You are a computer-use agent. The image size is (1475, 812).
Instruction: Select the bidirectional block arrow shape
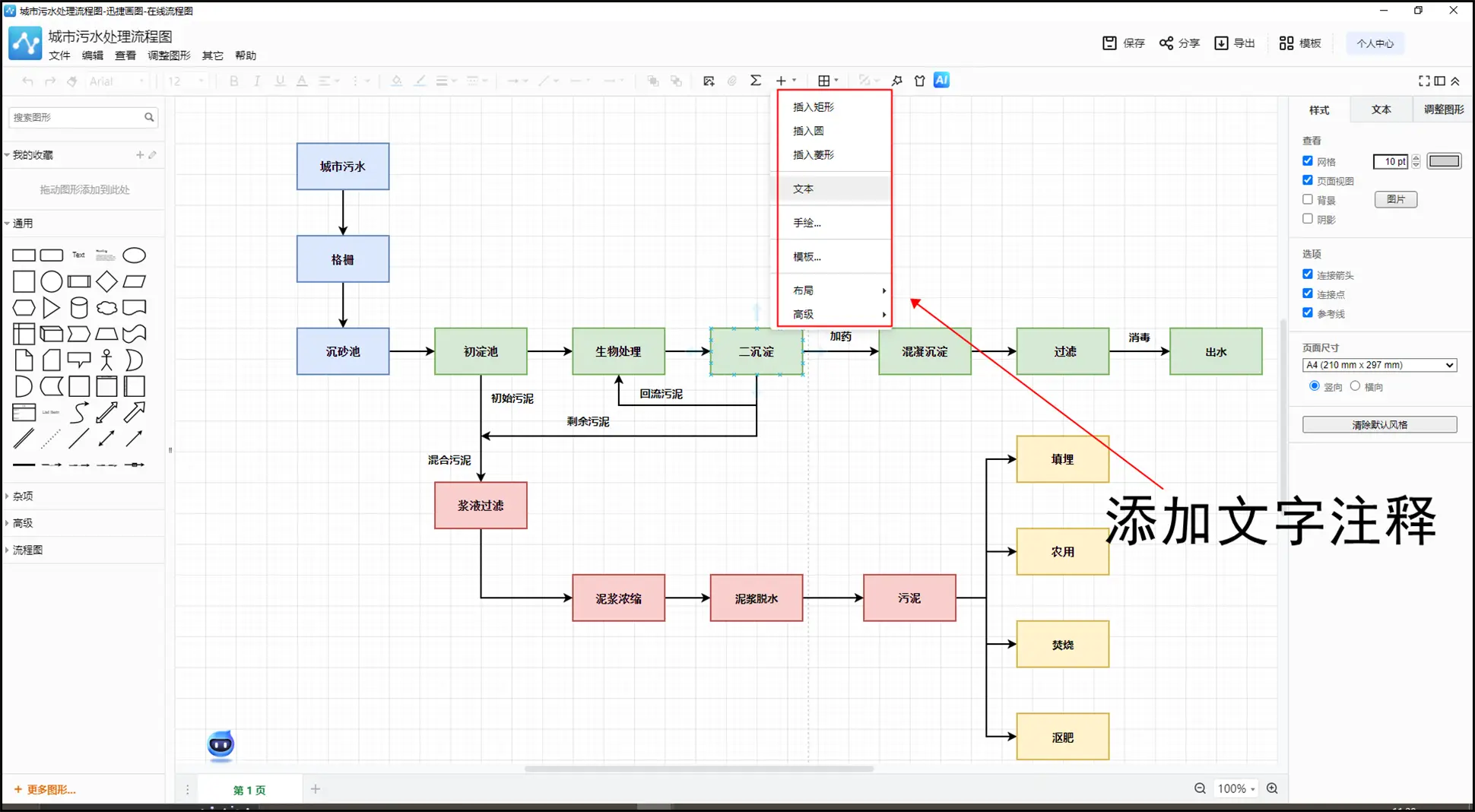106,412
